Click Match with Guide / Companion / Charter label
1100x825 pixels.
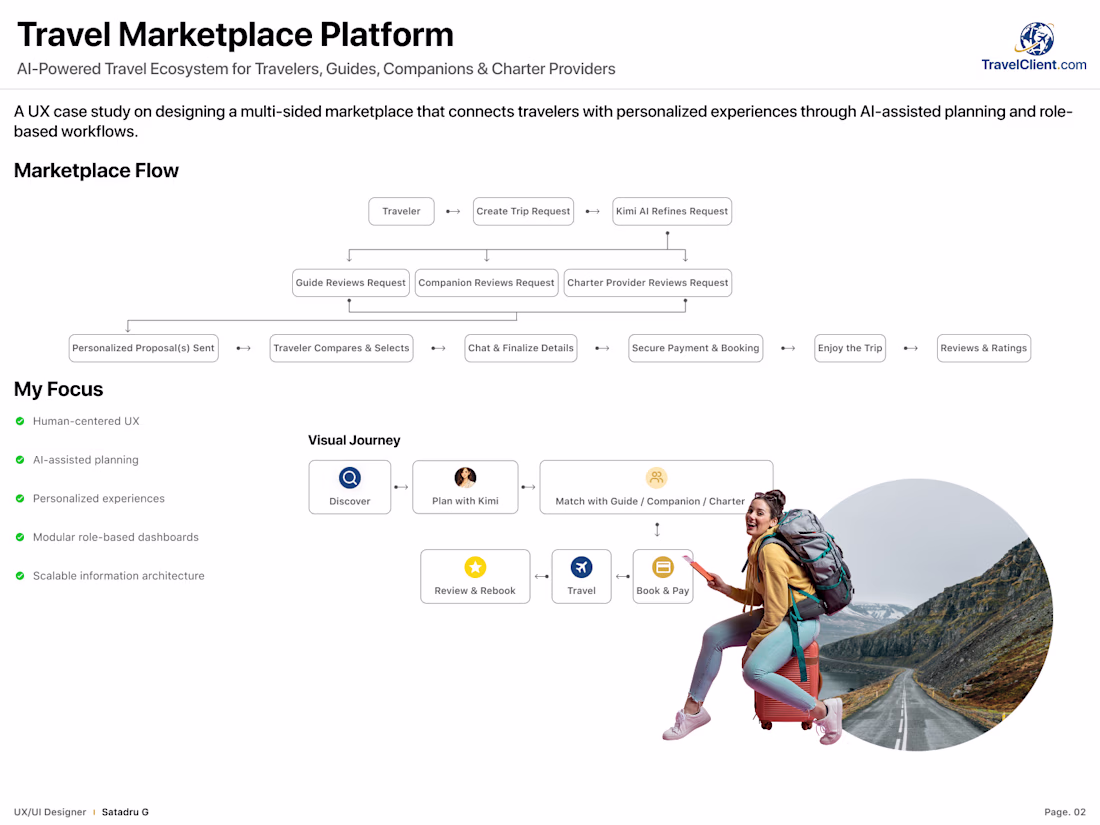650,501
